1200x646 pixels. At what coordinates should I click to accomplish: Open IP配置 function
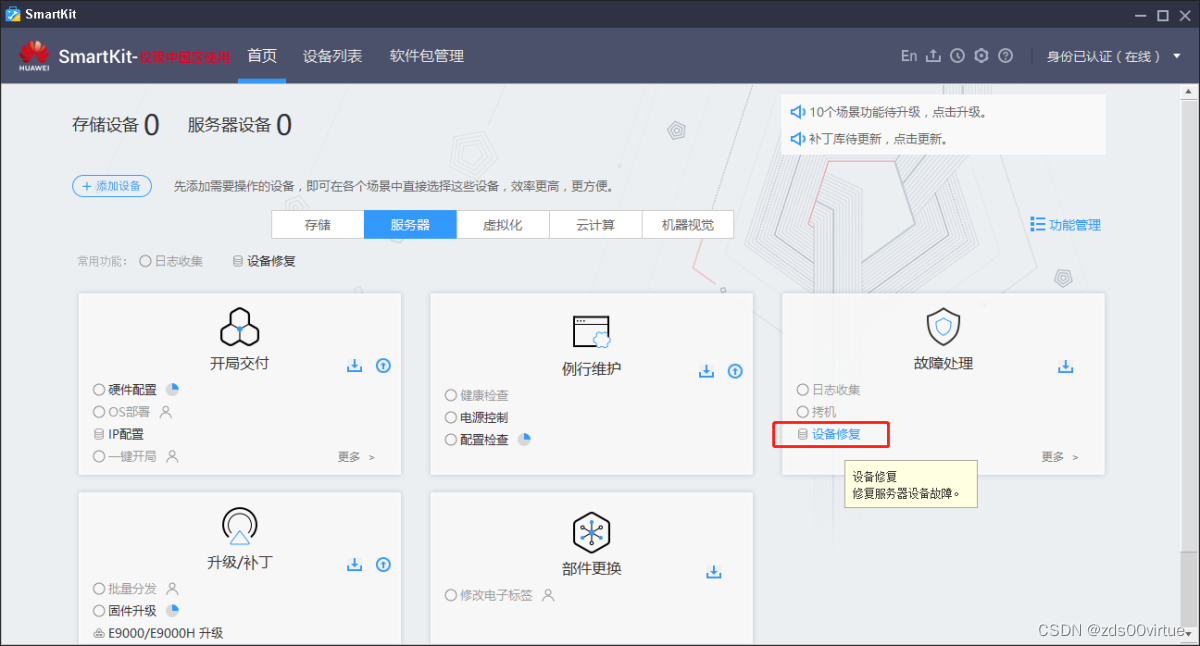(118, 434)
